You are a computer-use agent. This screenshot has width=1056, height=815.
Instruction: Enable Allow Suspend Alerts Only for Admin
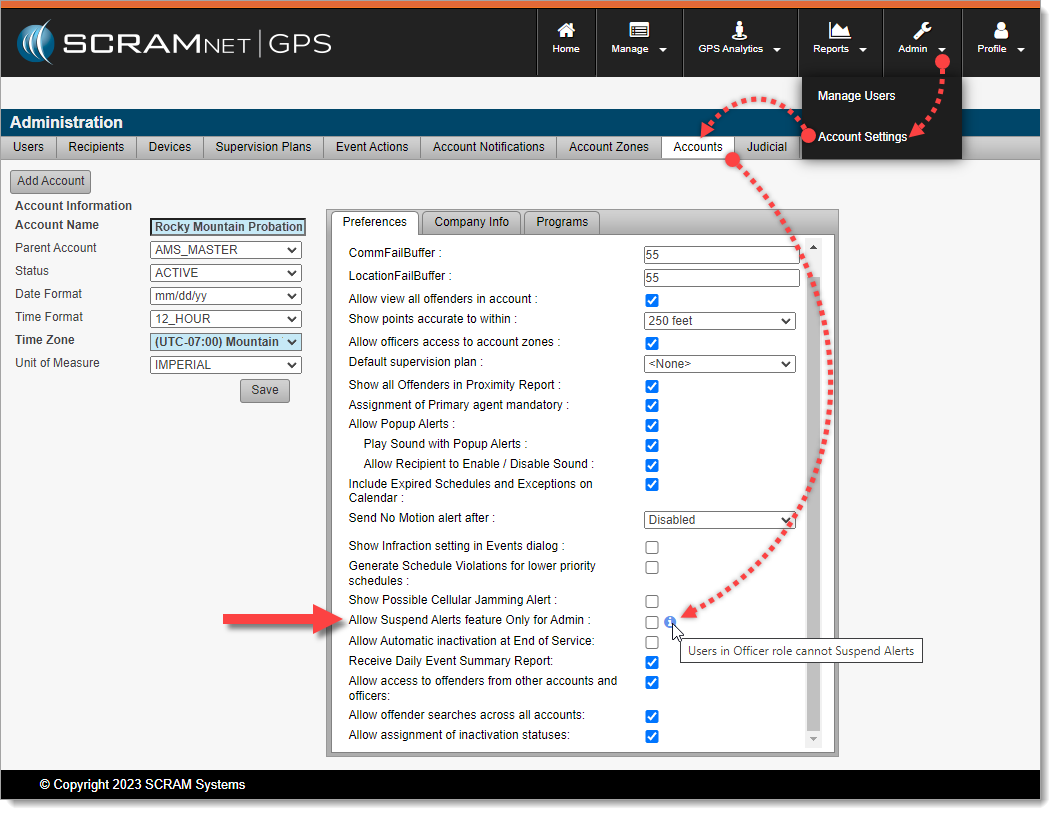[x=652, y=622]
